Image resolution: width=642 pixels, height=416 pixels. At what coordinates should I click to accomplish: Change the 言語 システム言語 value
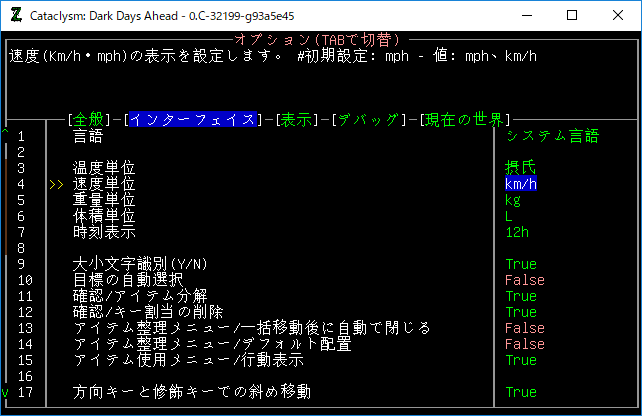553,136
